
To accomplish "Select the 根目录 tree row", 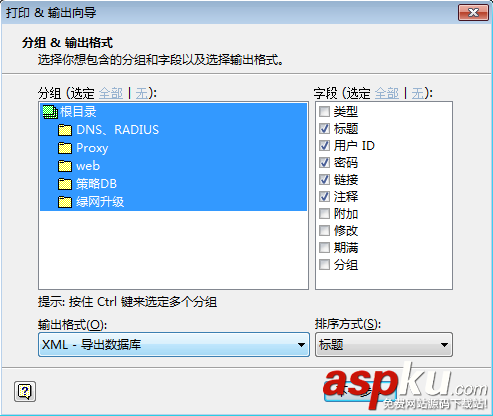I will point(173,112).
